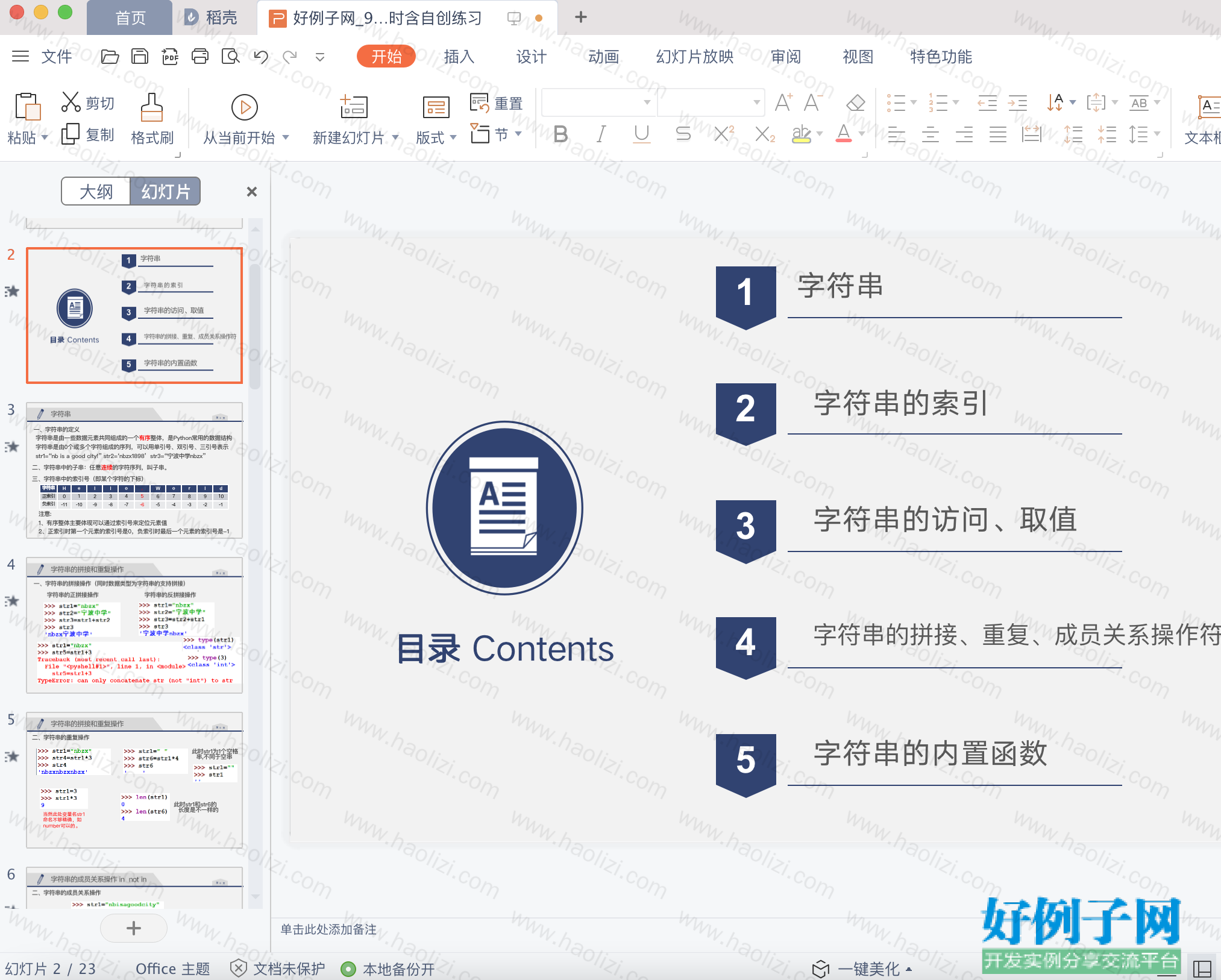
Task: Align text right icon
Action: 964,134
